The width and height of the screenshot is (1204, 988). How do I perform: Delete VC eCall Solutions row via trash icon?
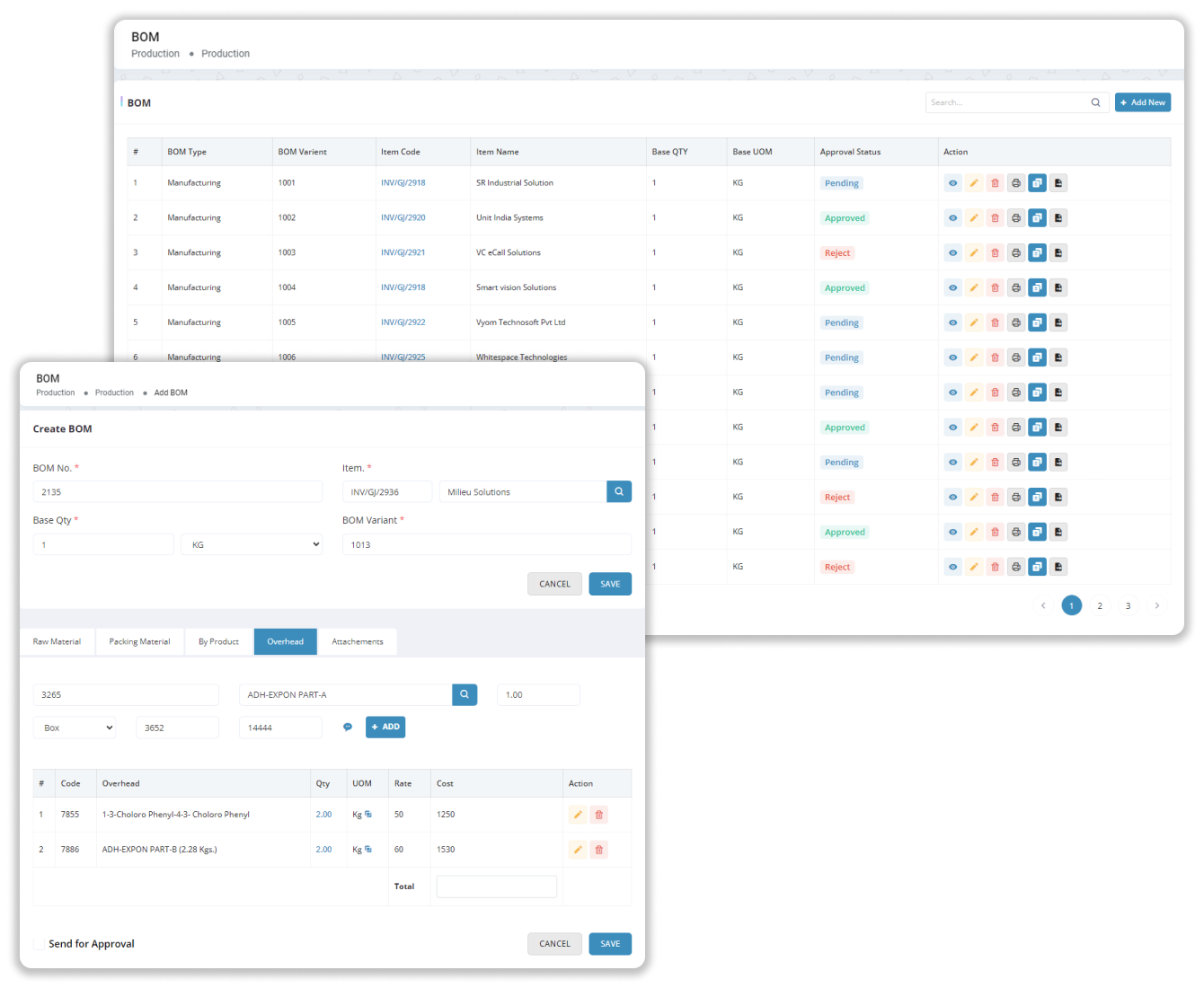pos(995,253)
